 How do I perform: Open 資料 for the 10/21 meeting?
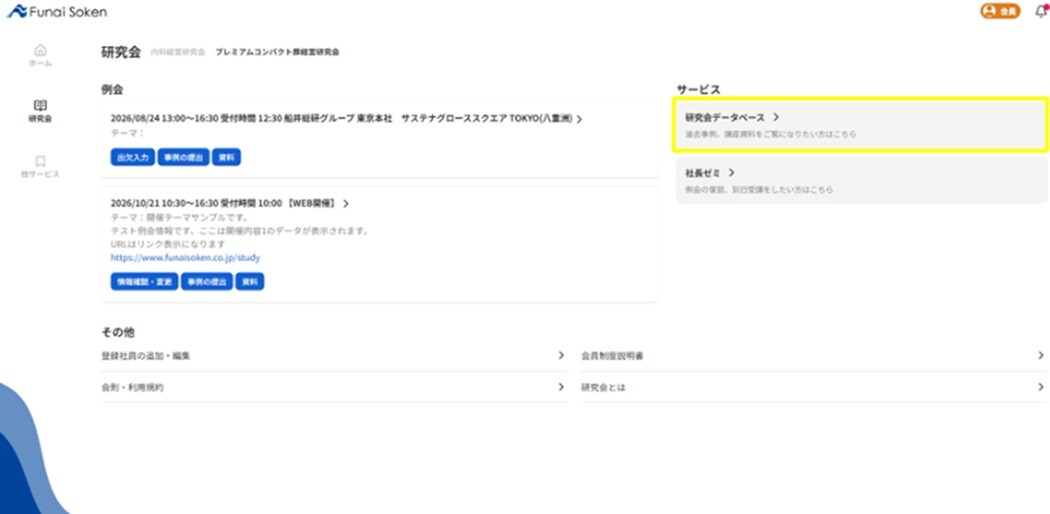pyautogui.click(x=250, y=282)
